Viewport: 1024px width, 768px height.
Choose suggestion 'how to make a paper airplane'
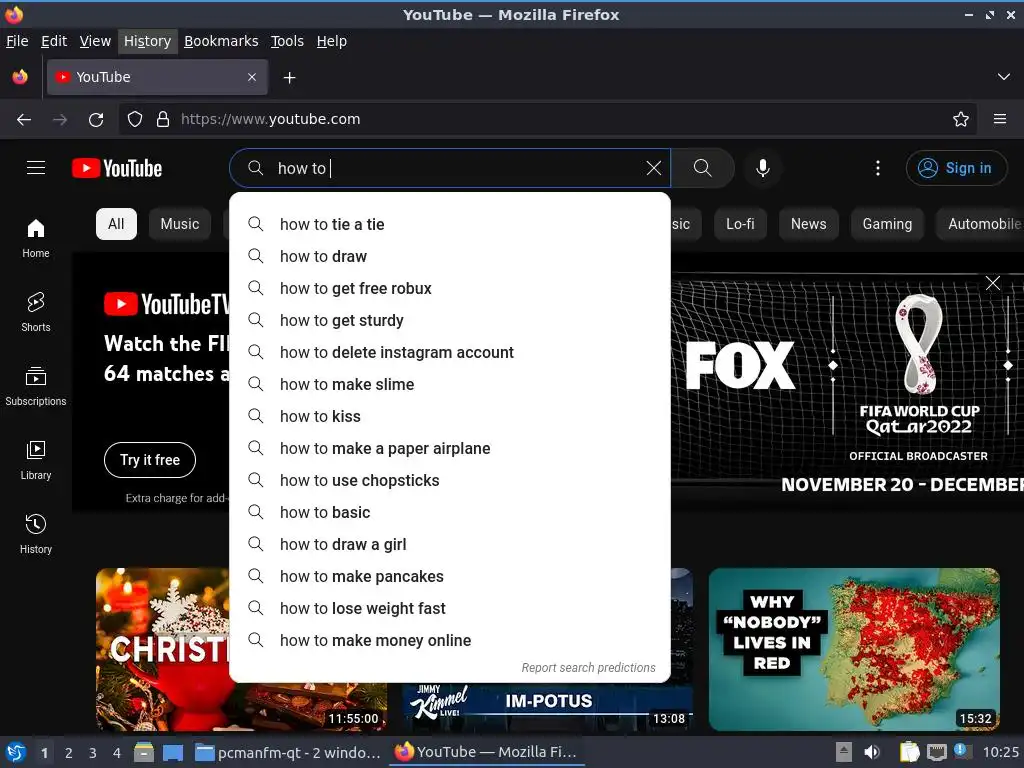pos(450,448)
